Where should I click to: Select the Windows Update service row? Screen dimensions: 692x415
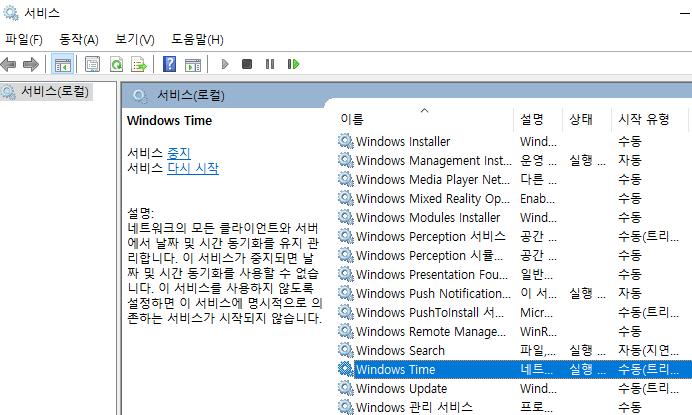coord(515,389)
